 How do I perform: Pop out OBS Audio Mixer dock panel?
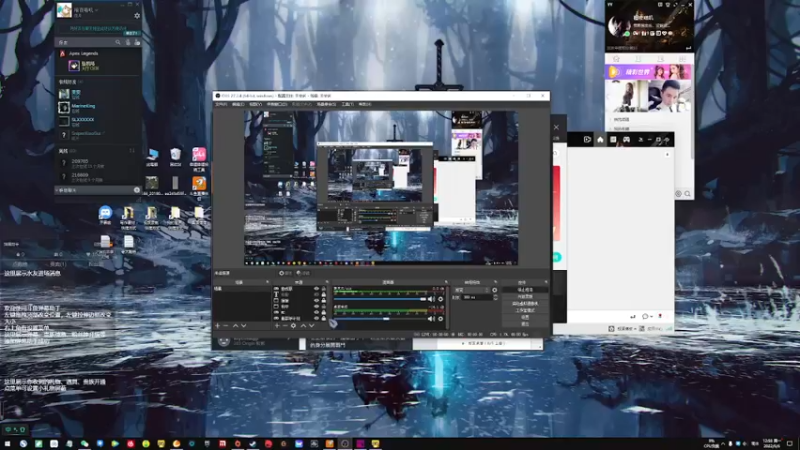(446, 282)
